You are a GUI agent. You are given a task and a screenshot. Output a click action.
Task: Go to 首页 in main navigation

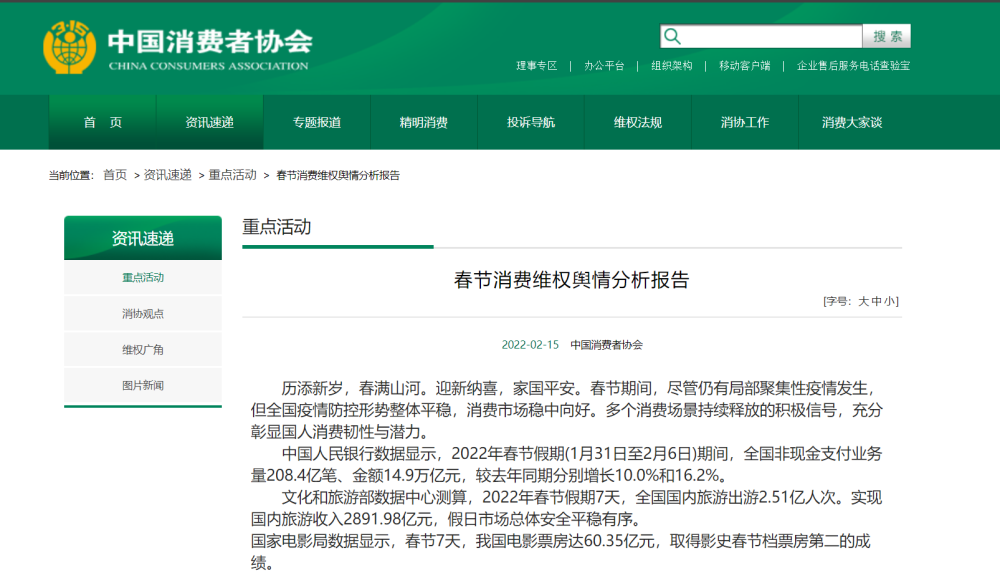pyautogui.click(x=103, y=123)
